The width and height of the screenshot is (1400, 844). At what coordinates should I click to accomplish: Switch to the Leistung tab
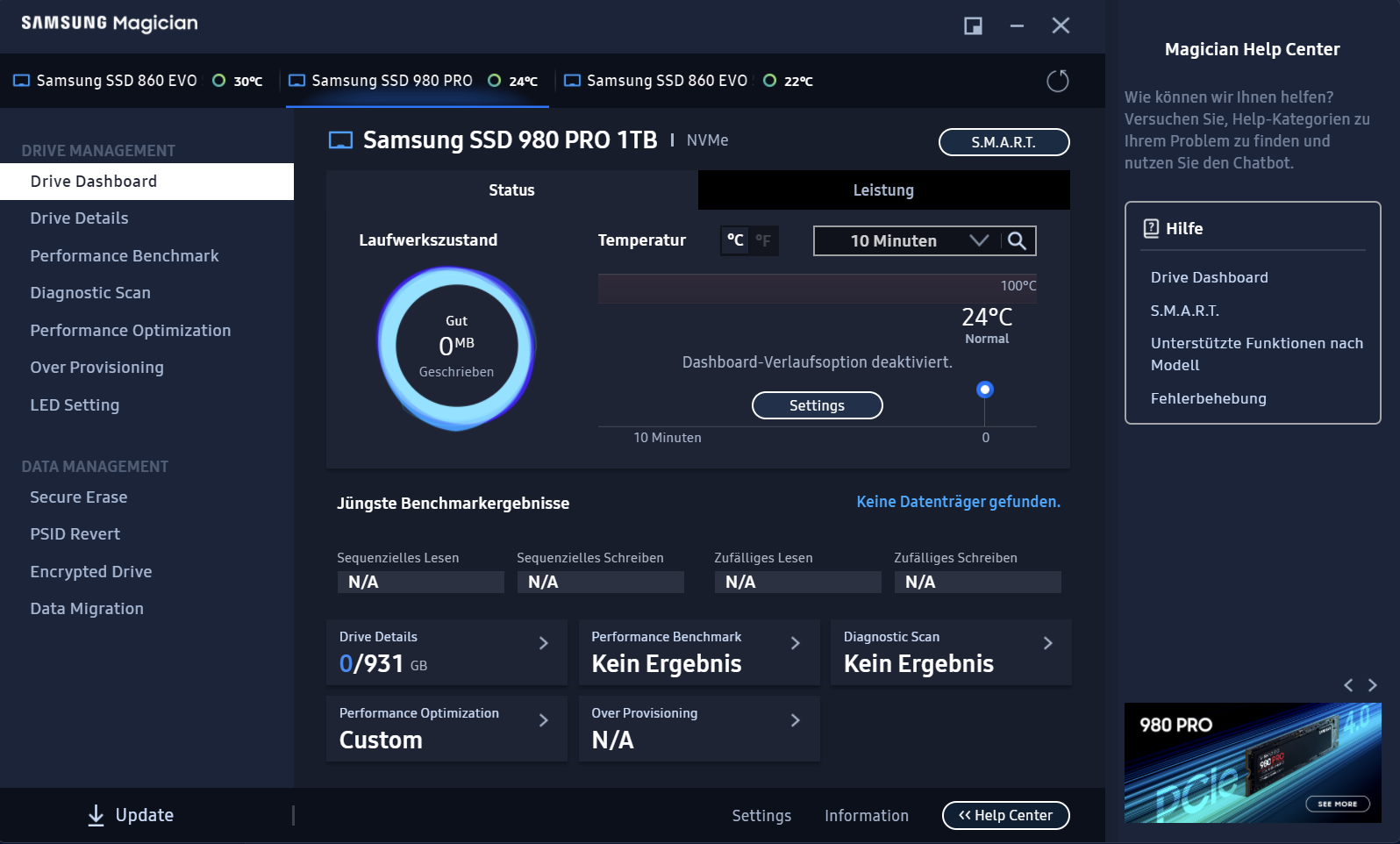(x=883, y=190)
